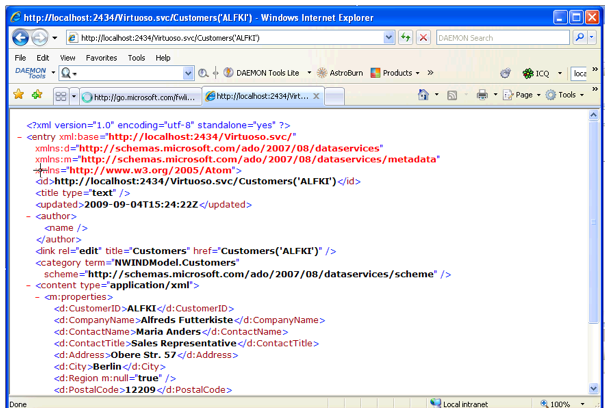Click the vertical scrollbar down arrow
This screenshot has height=420, width=613.
[x=593, y=388]
